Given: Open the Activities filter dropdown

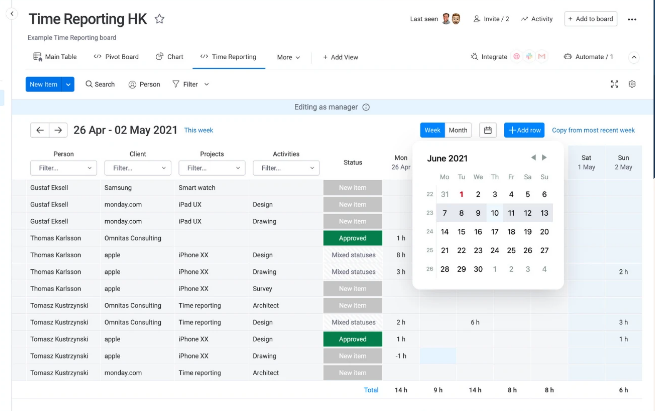Looking at the screenshot, I should 286,168.
